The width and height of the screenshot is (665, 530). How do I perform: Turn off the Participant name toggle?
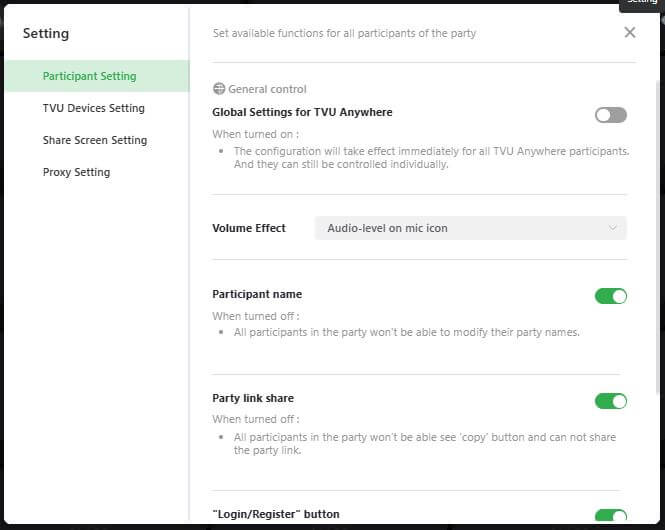click(x=610, y=296)
